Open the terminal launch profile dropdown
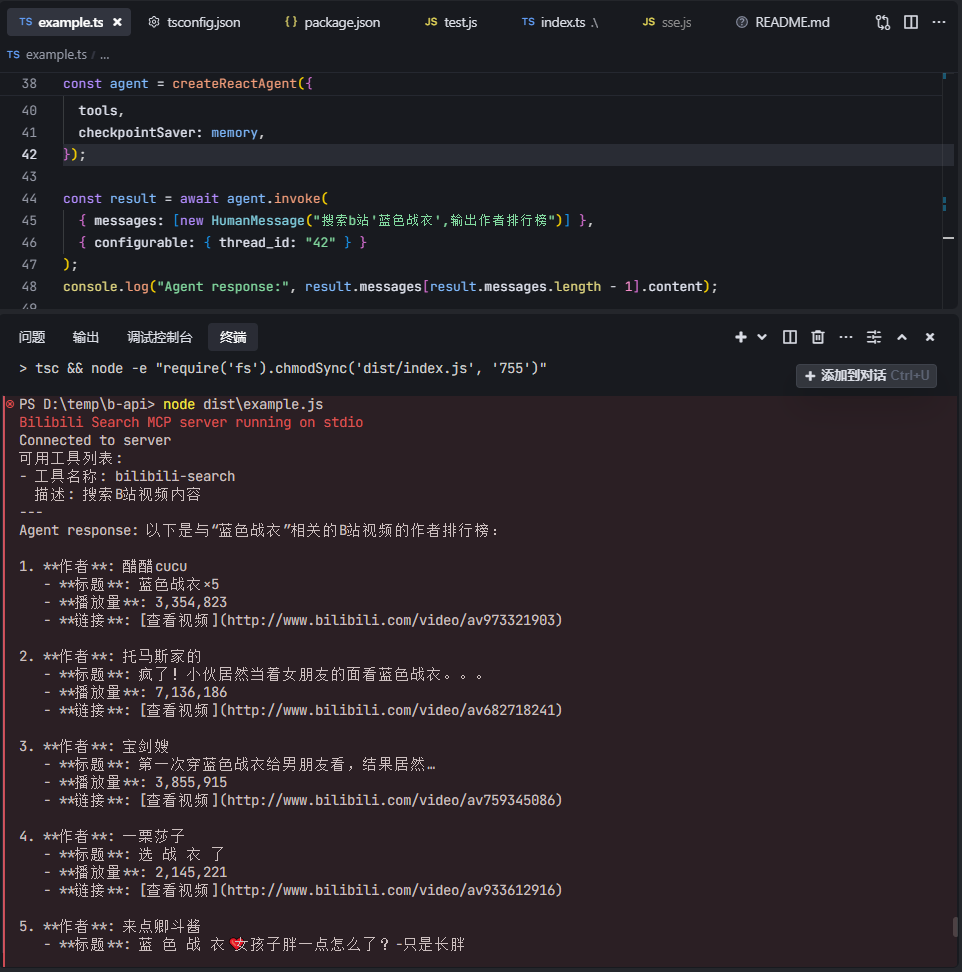 click(762, 337)
